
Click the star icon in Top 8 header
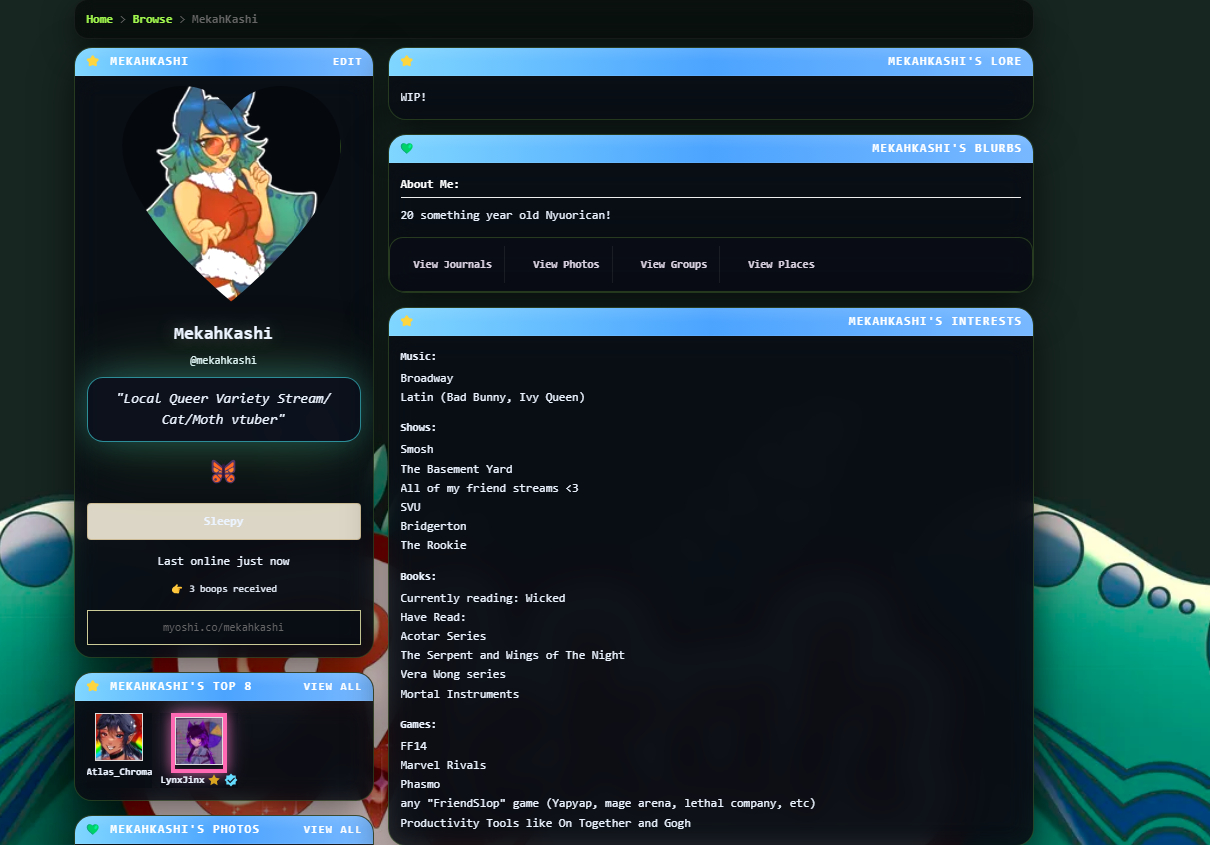click(x=93, y=686)
